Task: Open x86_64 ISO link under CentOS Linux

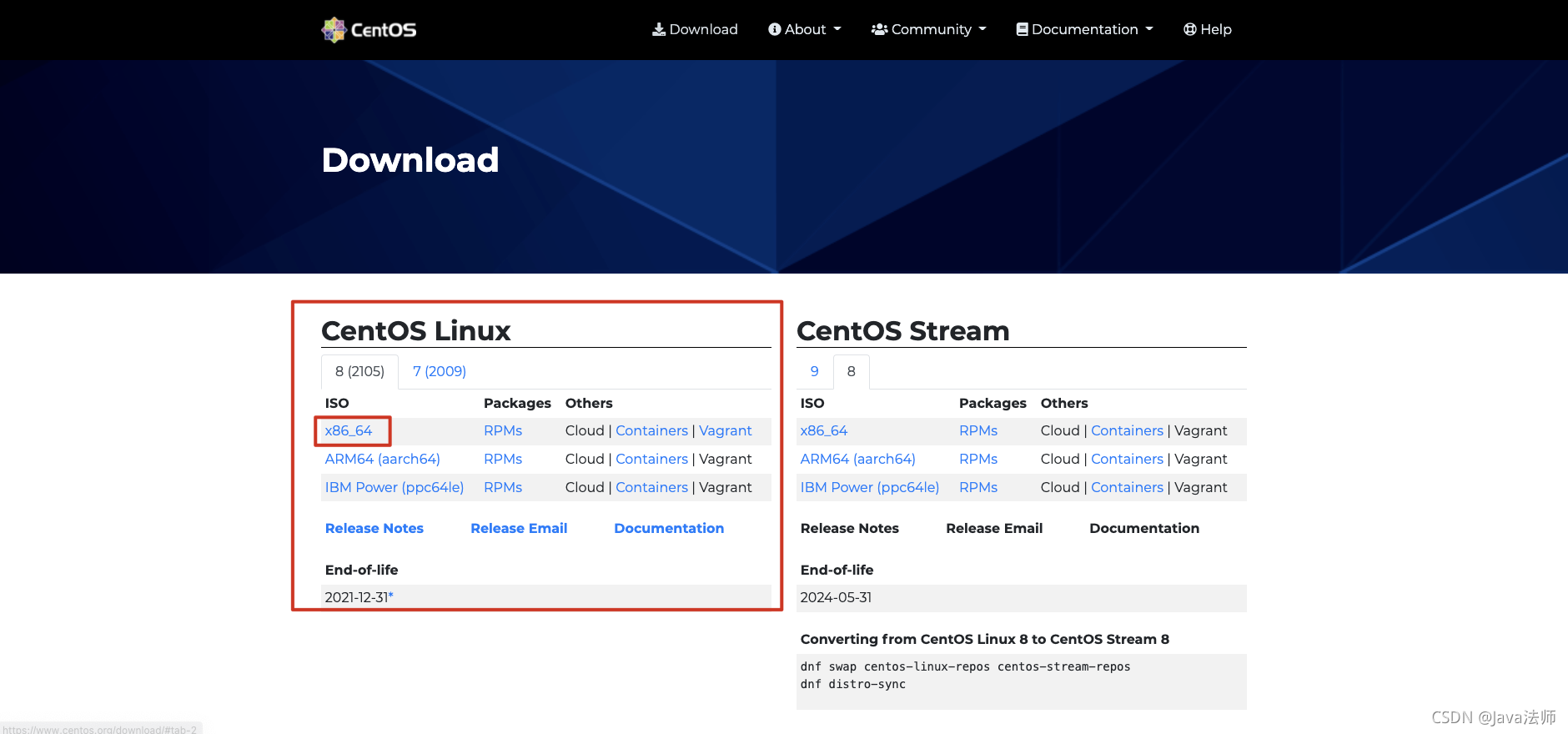Action: (x=349, y=430)
